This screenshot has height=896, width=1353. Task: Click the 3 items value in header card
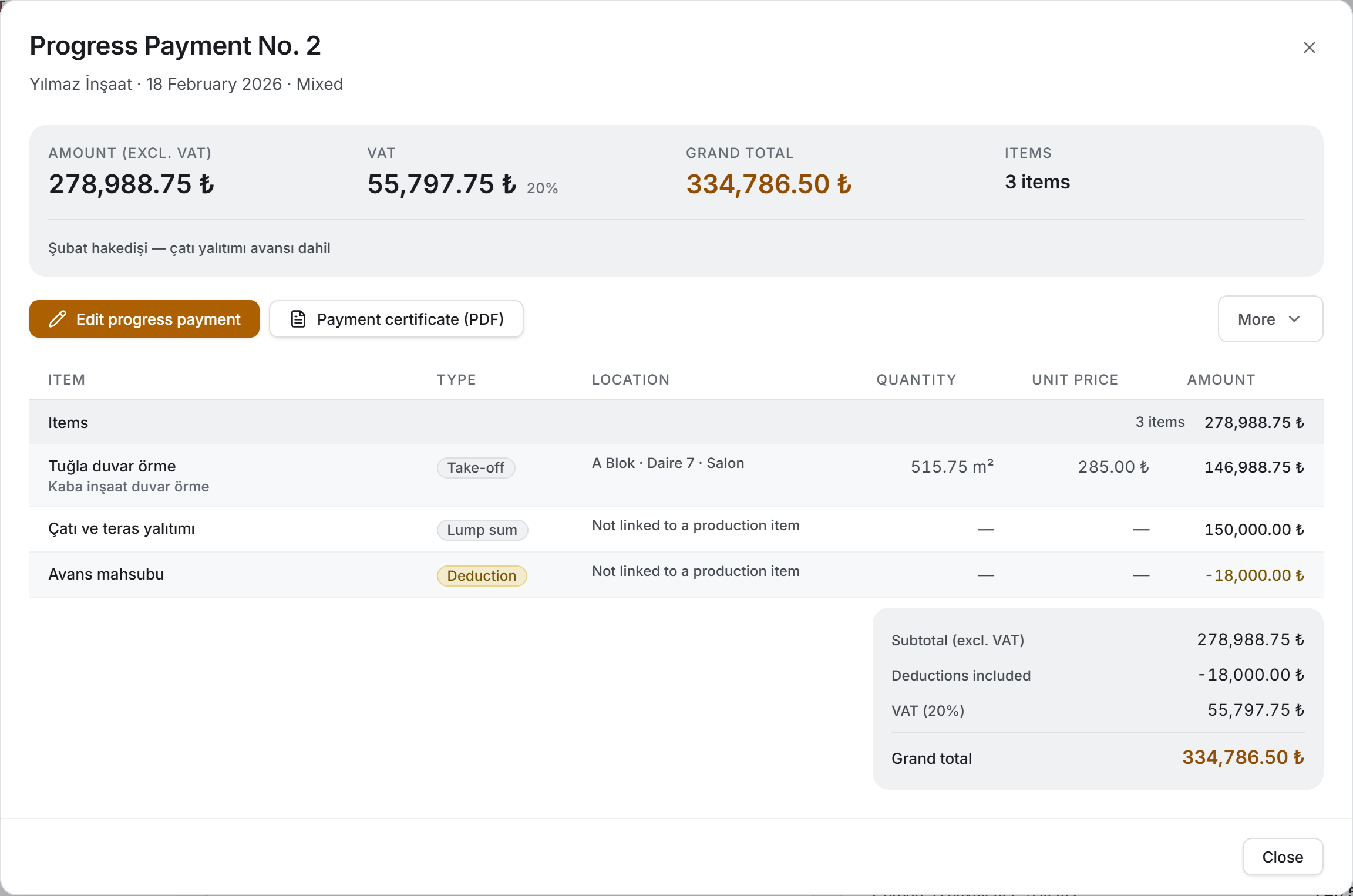[x=1037, y=182]
